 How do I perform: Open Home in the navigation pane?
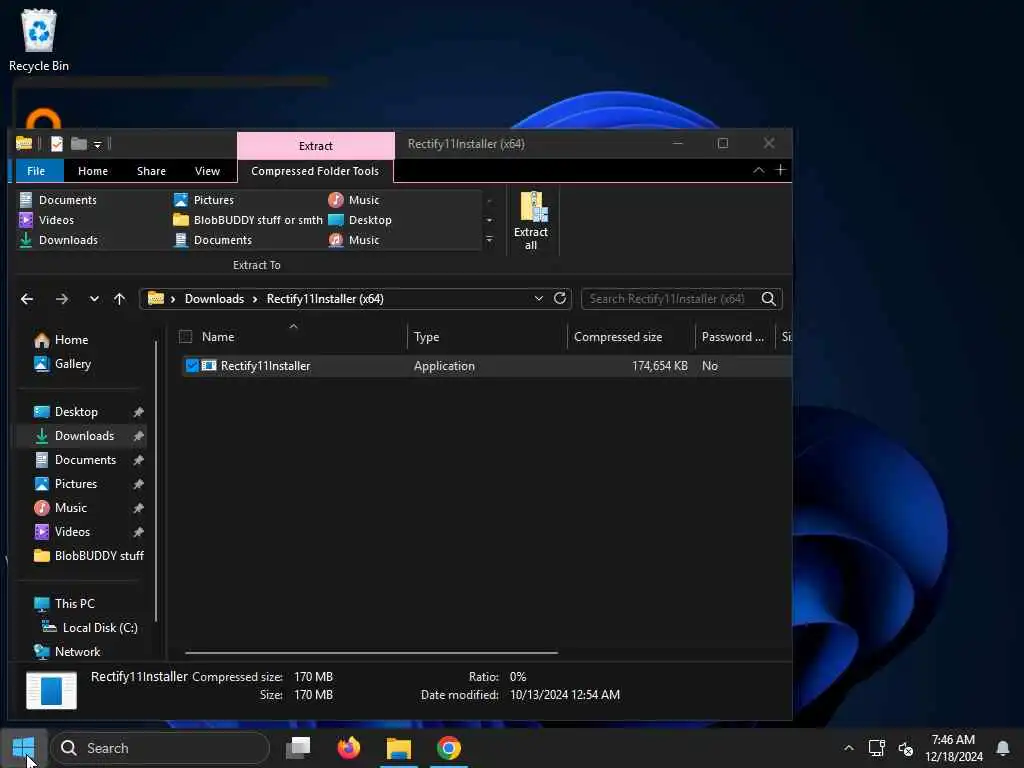(x=61, y=340)
